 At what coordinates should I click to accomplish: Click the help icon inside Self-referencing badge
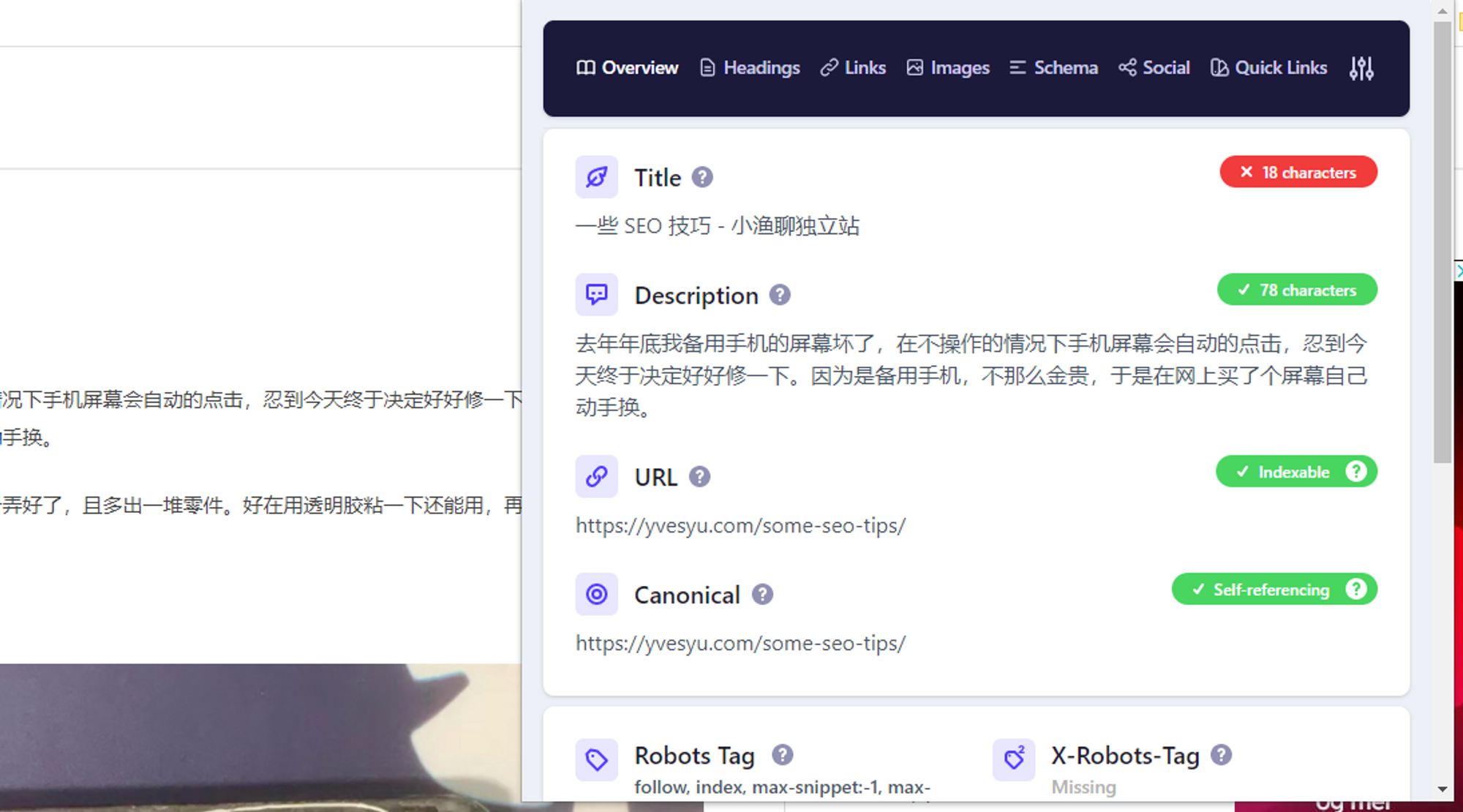1355,589
